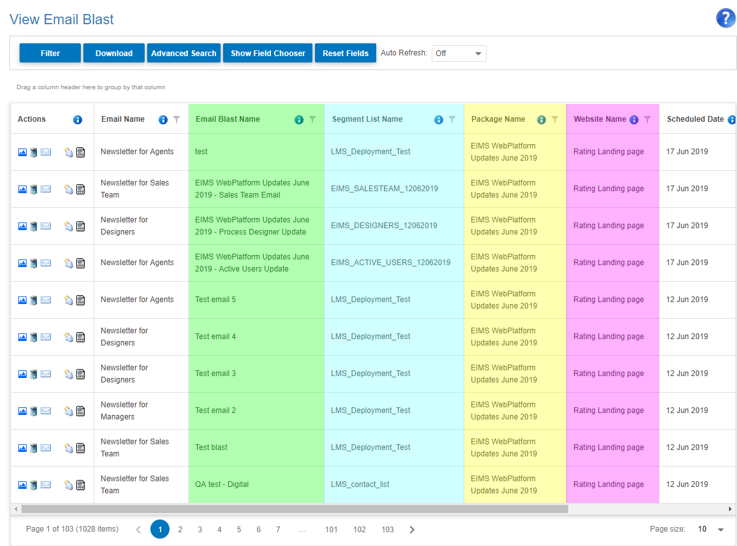Sort by Email Name column header

pyautogui.click(x=123, y=119)
